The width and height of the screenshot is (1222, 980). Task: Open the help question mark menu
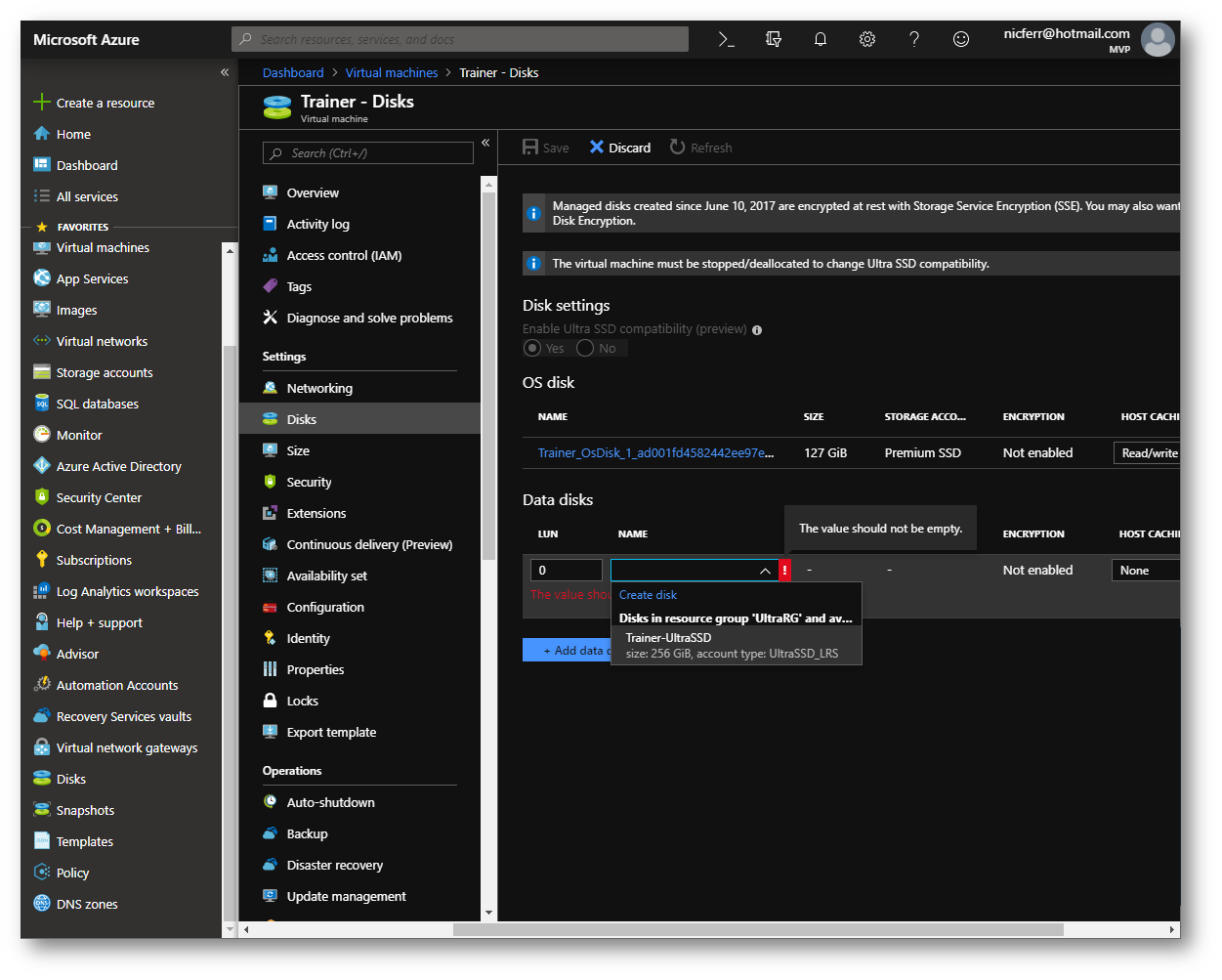click(x=914, y=39)
